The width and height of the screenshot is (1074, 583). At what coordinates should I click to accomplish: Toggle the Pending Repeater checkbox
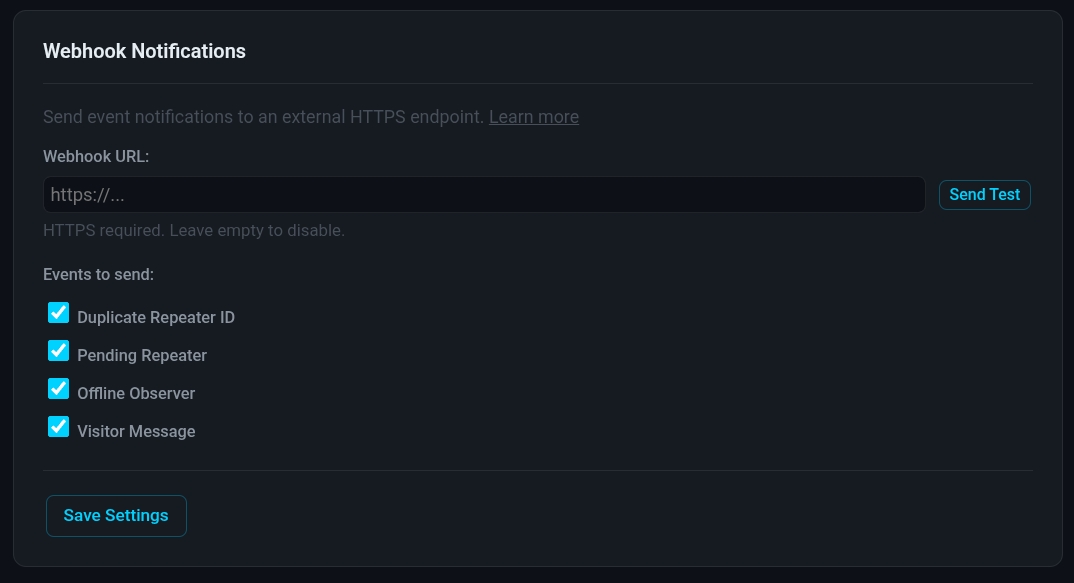click(59, 352)
